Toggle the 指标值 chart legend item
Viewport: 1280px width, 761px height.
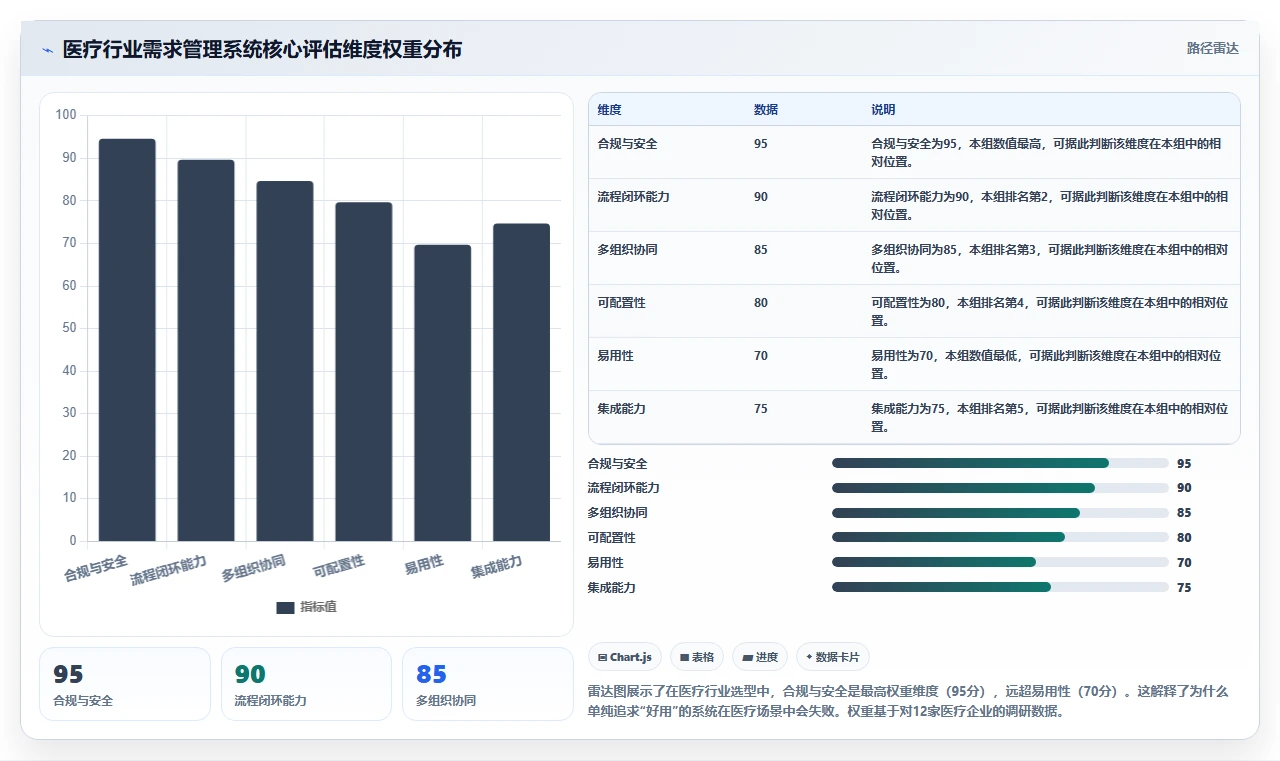(308, 607)
